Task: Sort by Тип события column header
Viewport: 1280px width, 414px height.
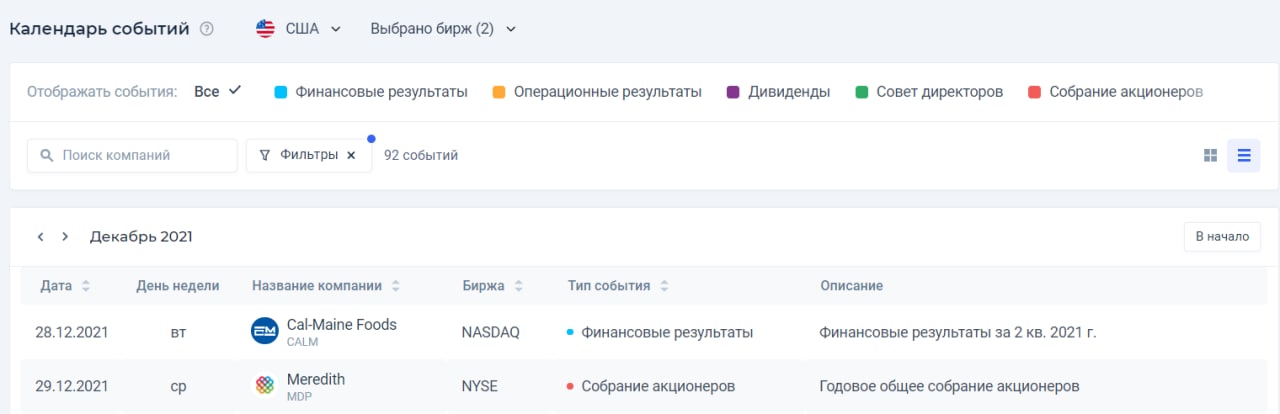Action: [617, 286]
